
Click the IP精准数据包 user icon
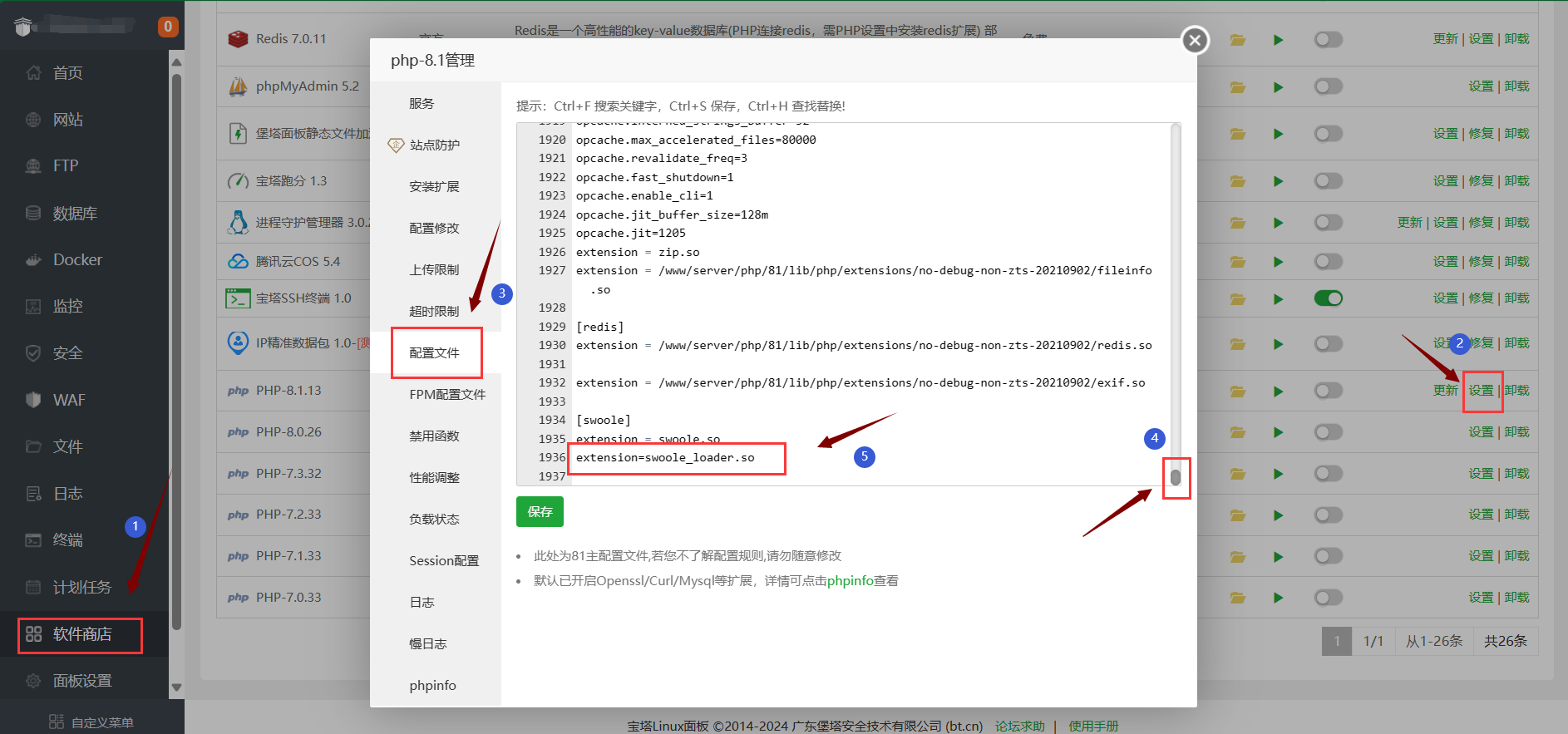[x=239, y=342]
